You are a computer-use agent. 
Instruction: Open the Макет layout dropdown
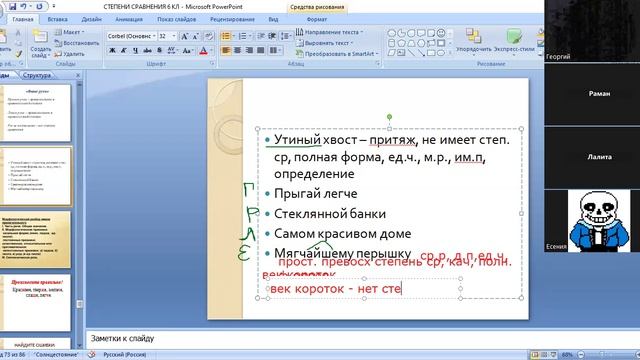70,32
